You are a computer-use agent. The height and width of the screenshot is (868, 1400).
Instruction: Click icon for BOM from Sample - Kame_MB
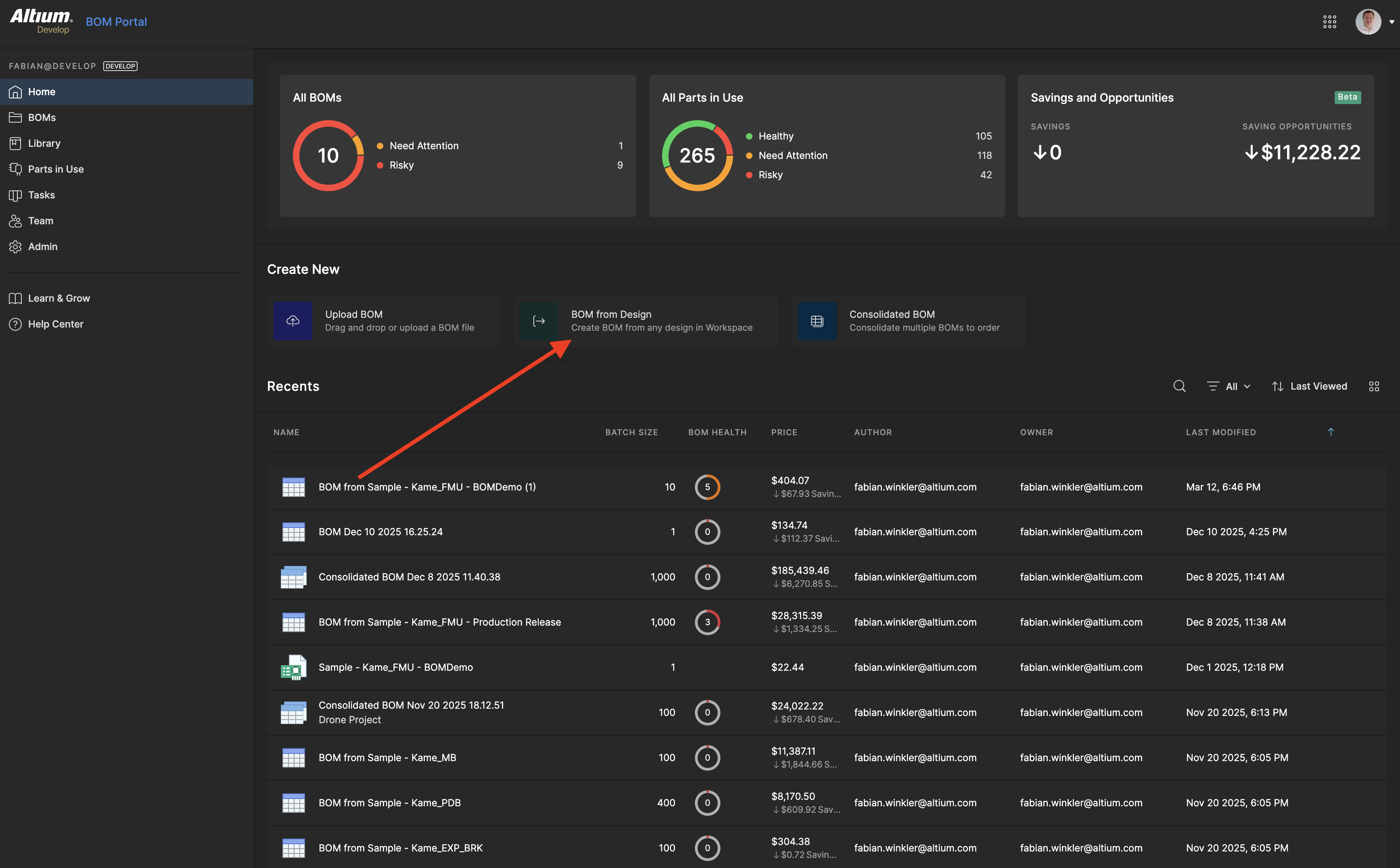tap(293, 758)
